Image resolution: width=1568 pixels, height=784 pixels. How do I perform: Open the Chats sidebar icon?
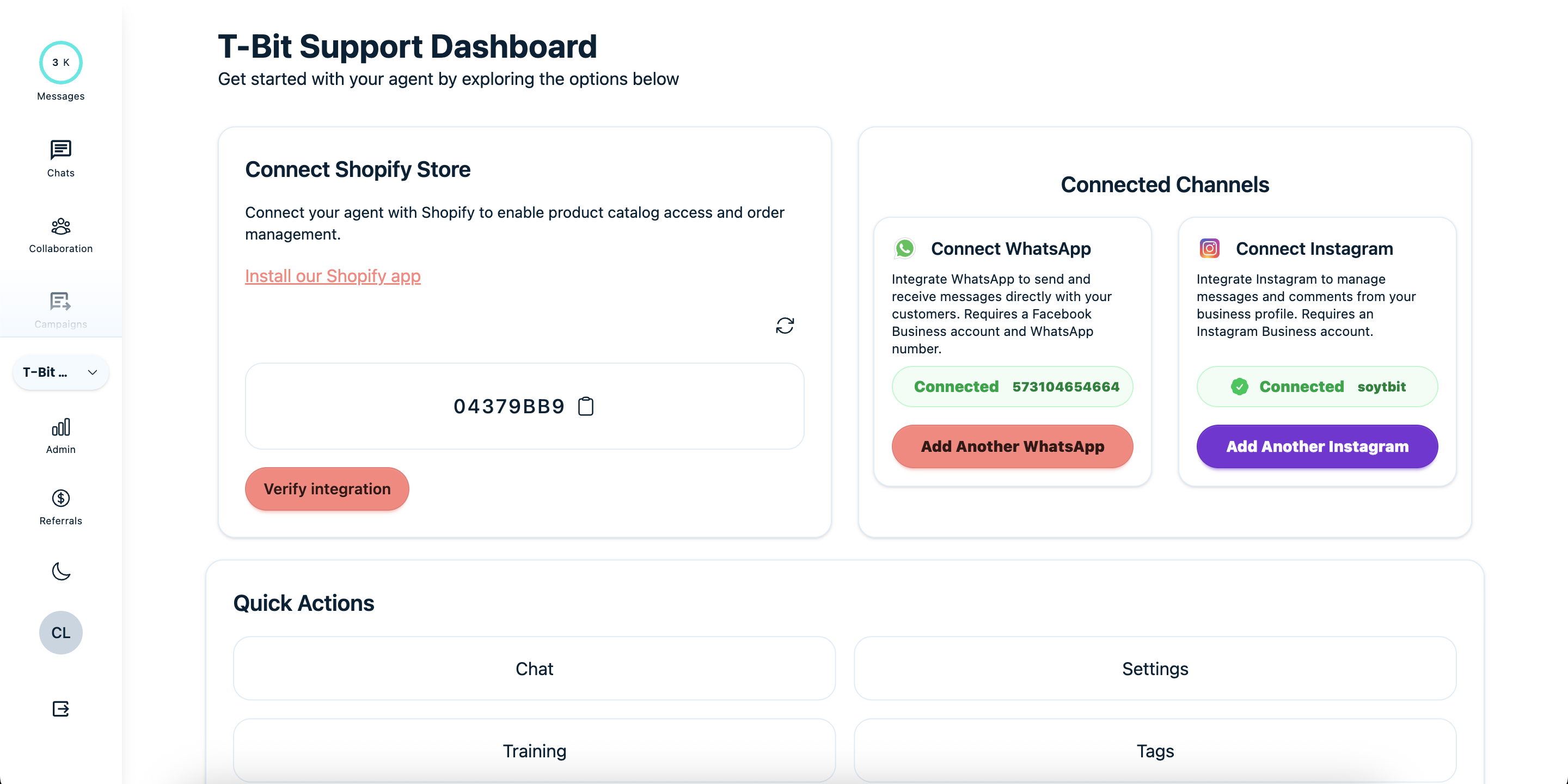click(x=60, y=150)
